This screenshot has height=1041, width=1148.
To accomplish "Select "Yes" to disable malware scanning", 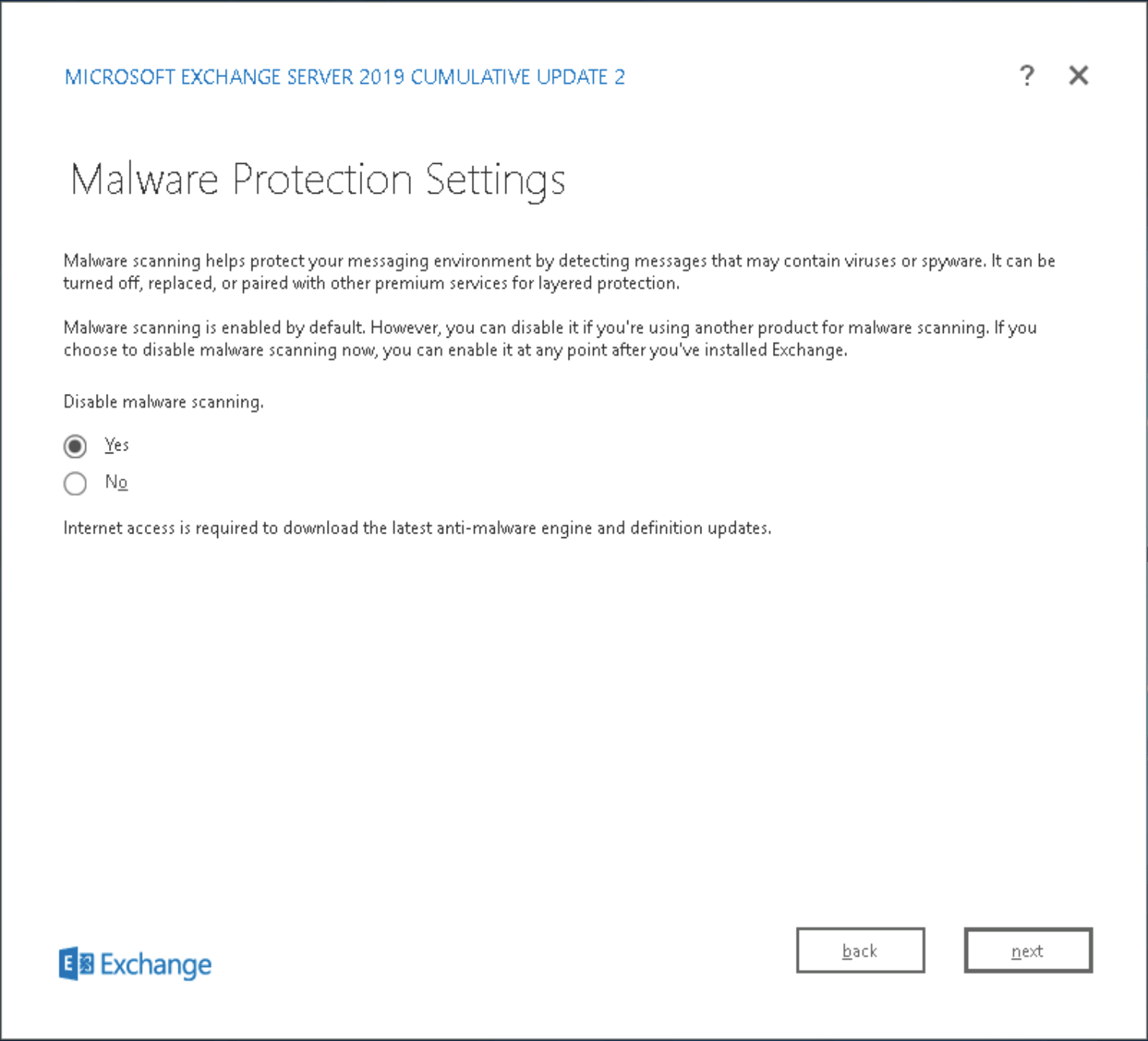I will coord(75,447).
